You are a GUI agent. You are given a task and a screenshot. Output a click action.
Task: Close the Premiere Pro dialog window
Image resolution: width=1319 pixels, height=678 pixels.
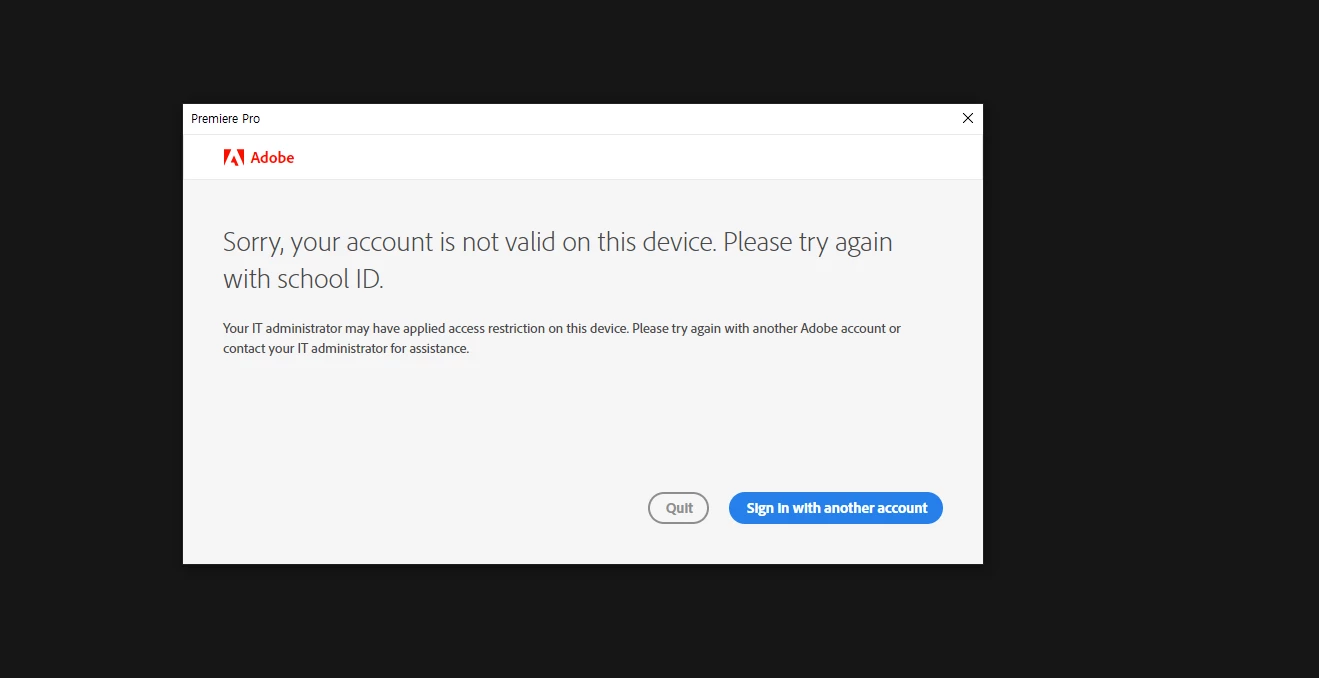click(967, 118)
